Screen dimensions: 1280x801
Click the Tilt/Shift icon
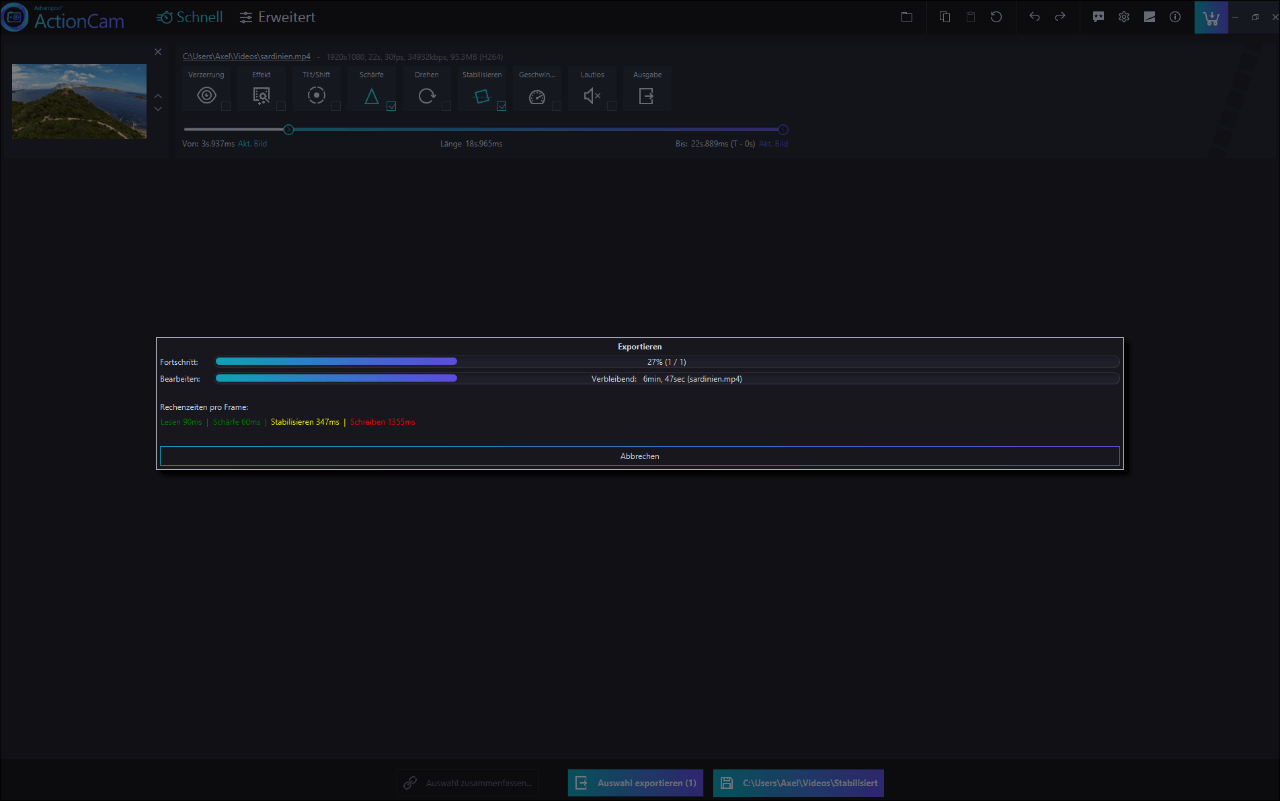tap(316, 96)
